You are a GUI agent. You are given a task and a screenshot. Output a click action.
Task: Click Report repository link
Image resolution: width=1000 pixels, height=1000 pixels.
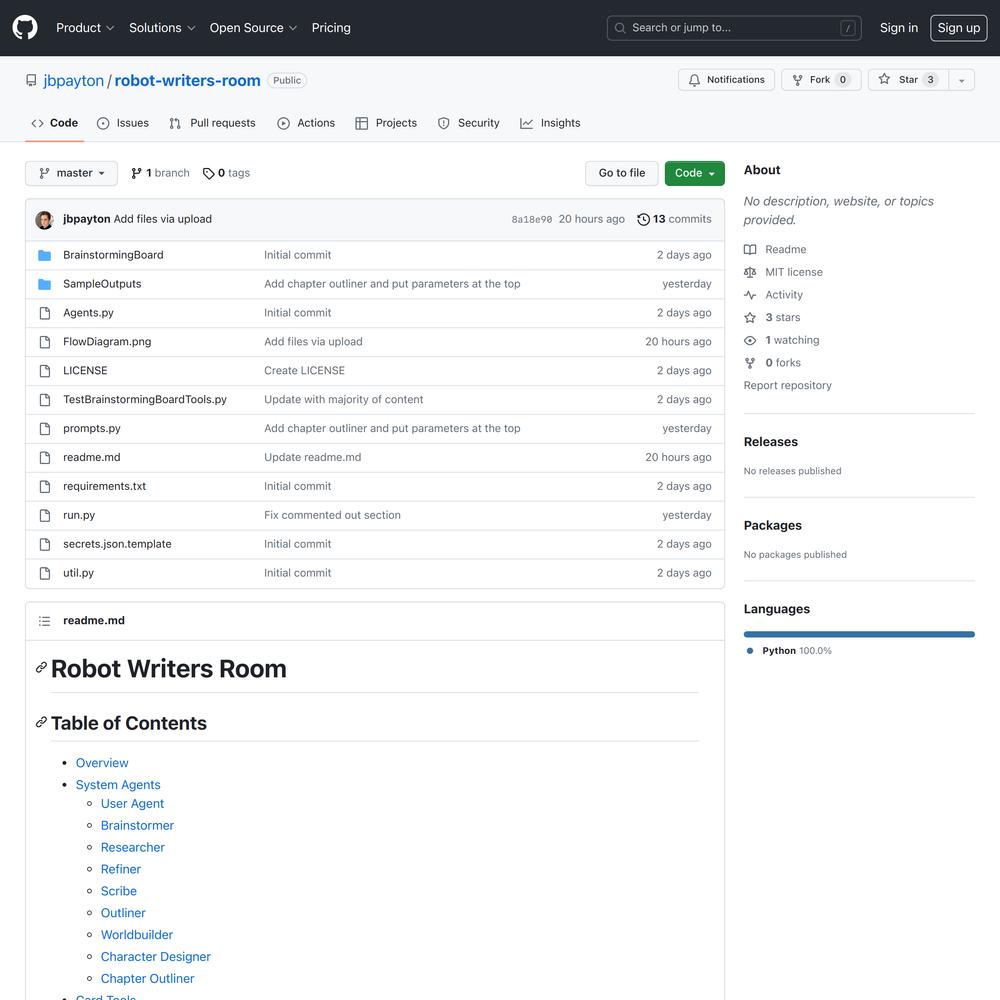[x=788, y=385]
